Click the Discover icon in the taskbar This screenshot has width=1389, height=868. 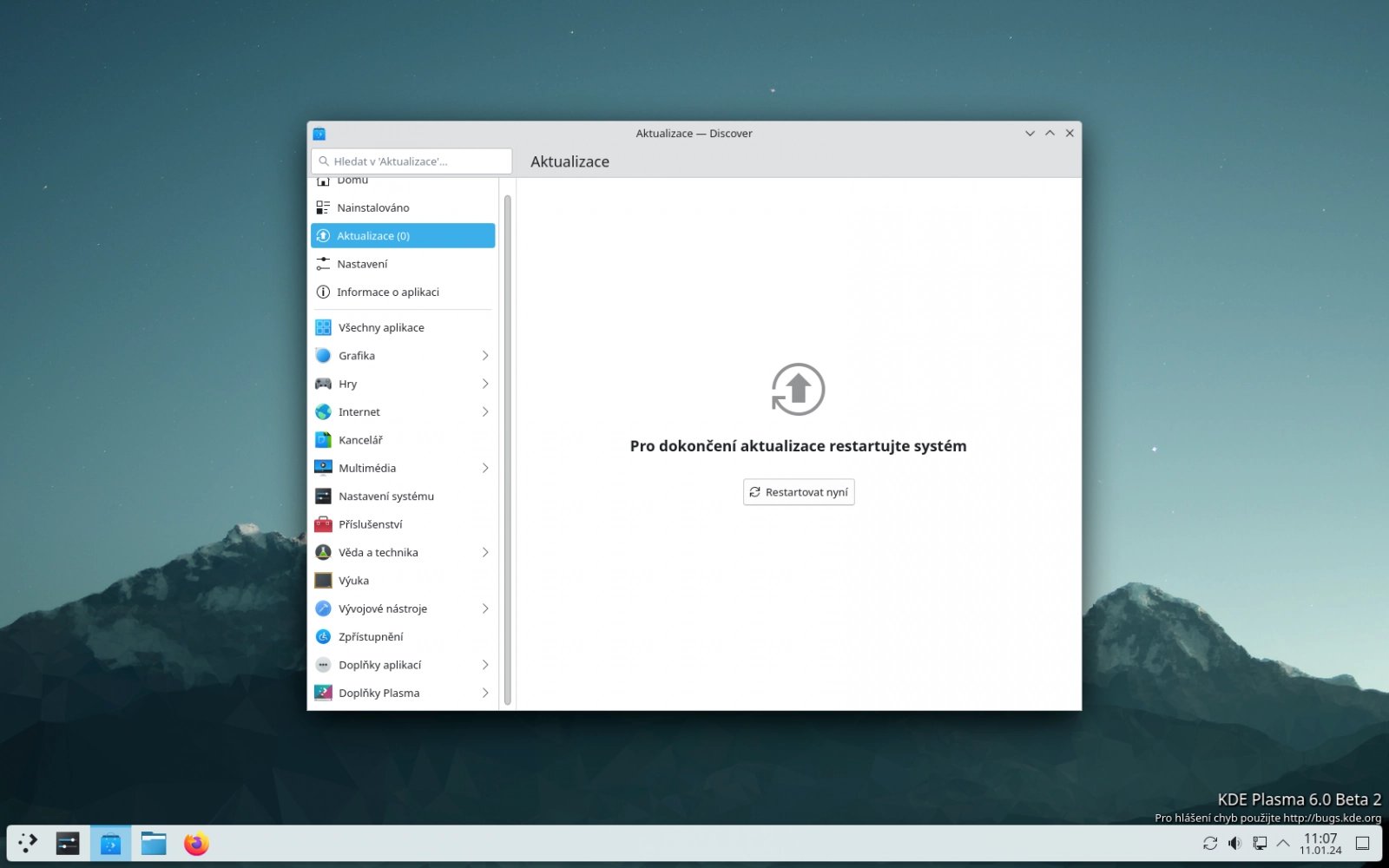point(110,843)
